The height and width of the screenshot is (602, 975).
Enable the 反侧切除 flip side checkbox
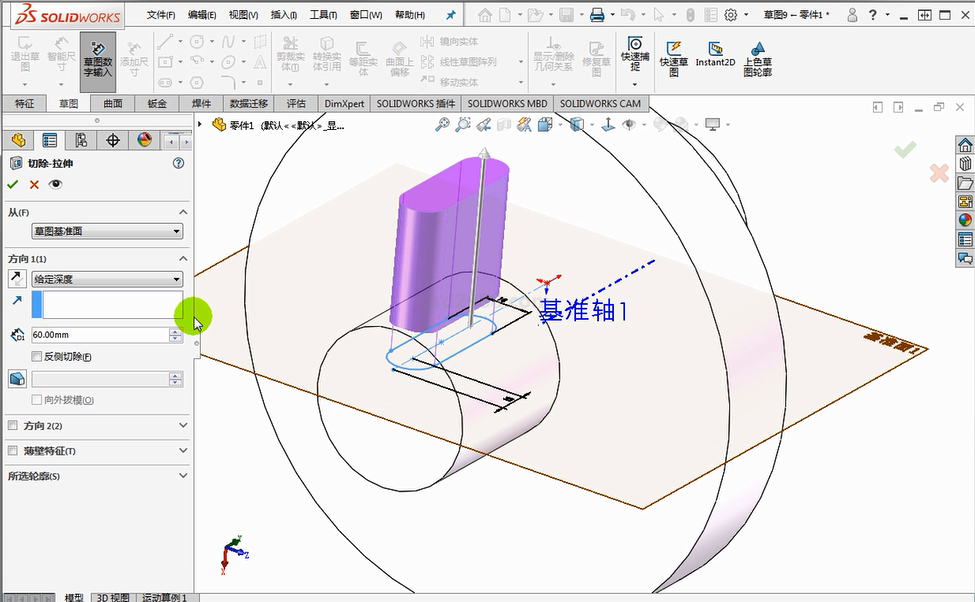tap(37, 356)
